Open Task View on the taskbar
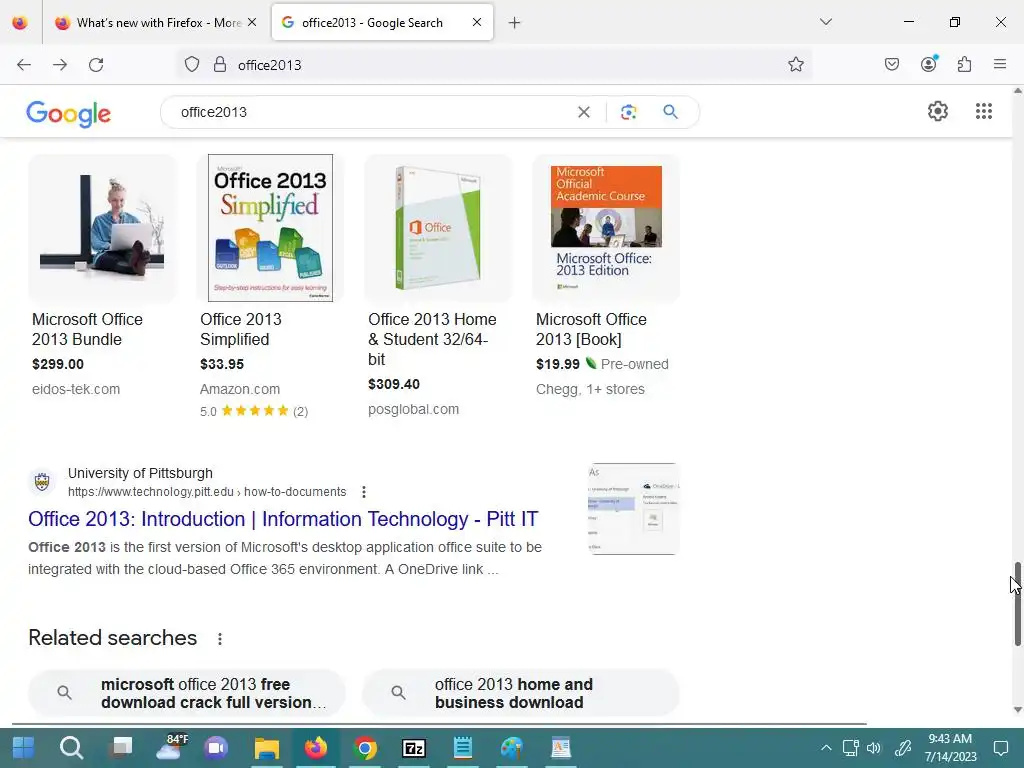 121,748
